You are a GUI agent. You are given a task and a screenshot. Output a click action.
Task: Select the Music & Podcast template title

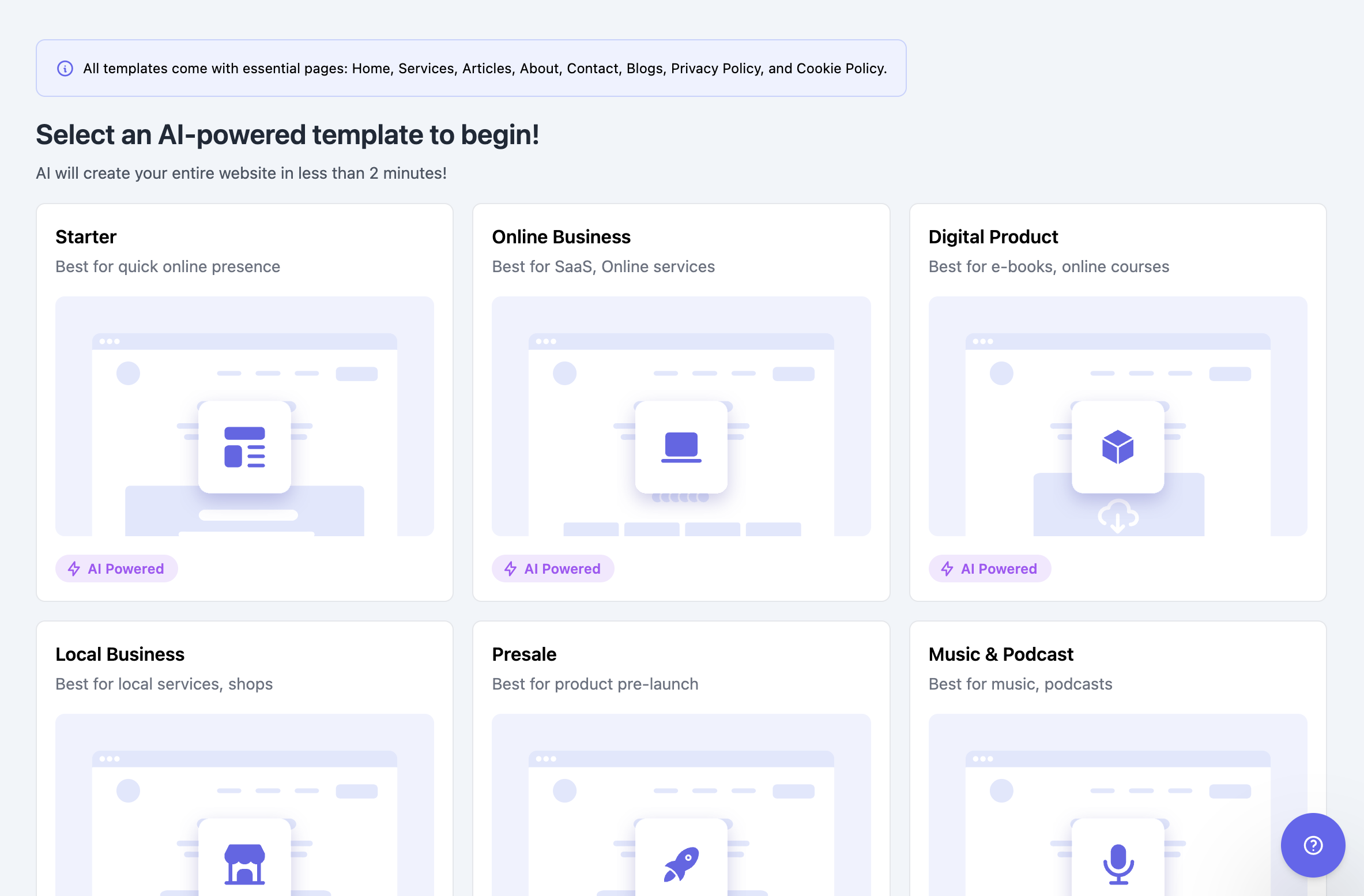click(1001, 654)
